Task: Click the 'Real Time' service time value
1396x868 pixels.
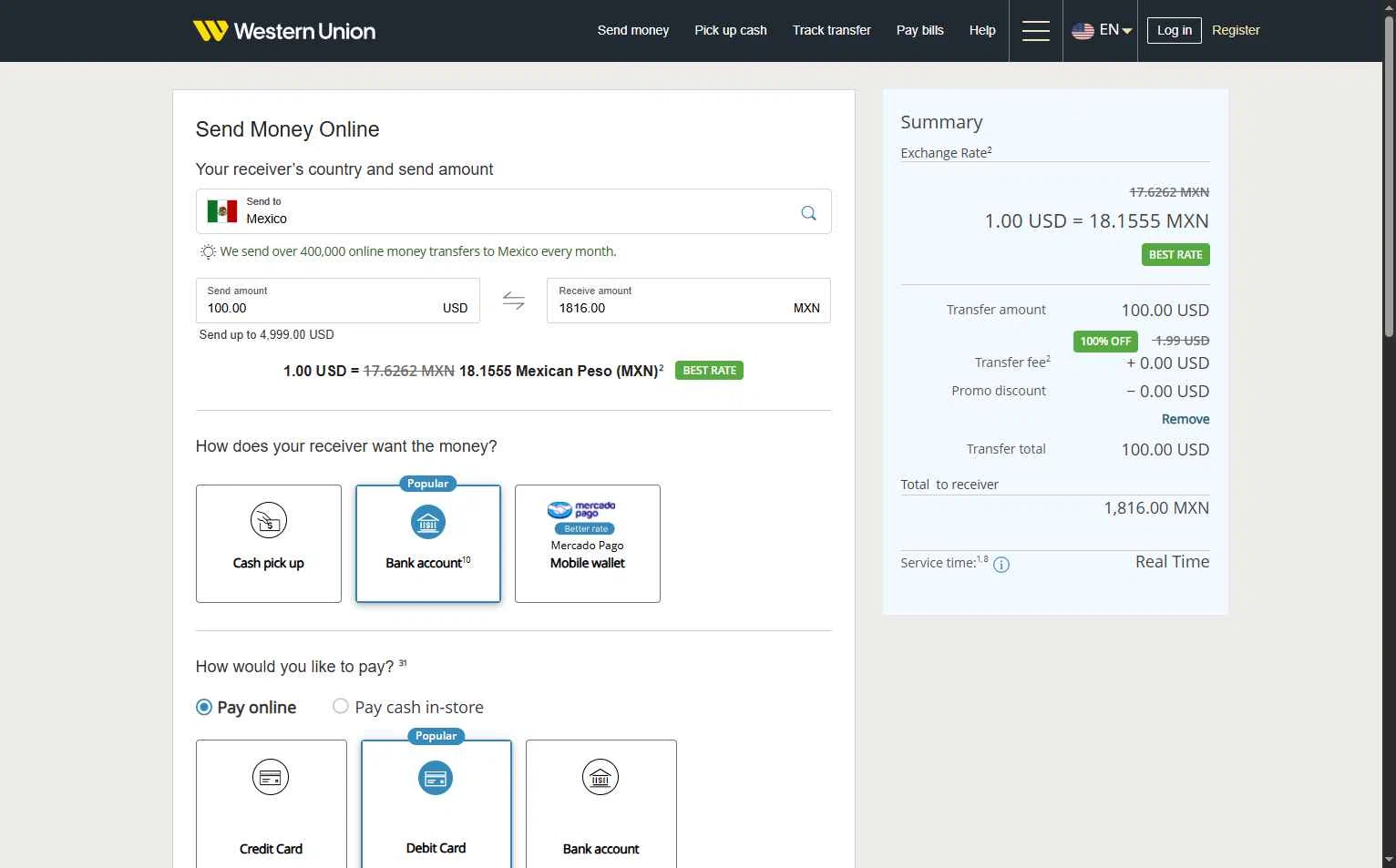Action: (x=1172, y=562)
